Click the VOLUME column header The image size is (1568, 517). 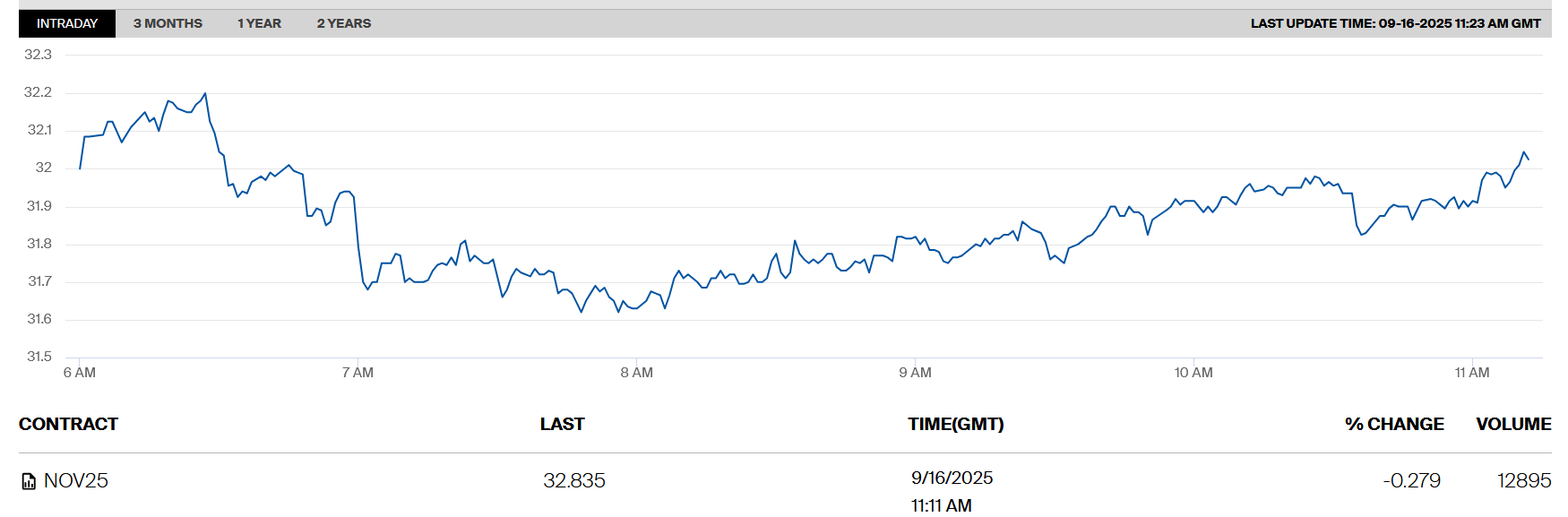[1512, 424]
